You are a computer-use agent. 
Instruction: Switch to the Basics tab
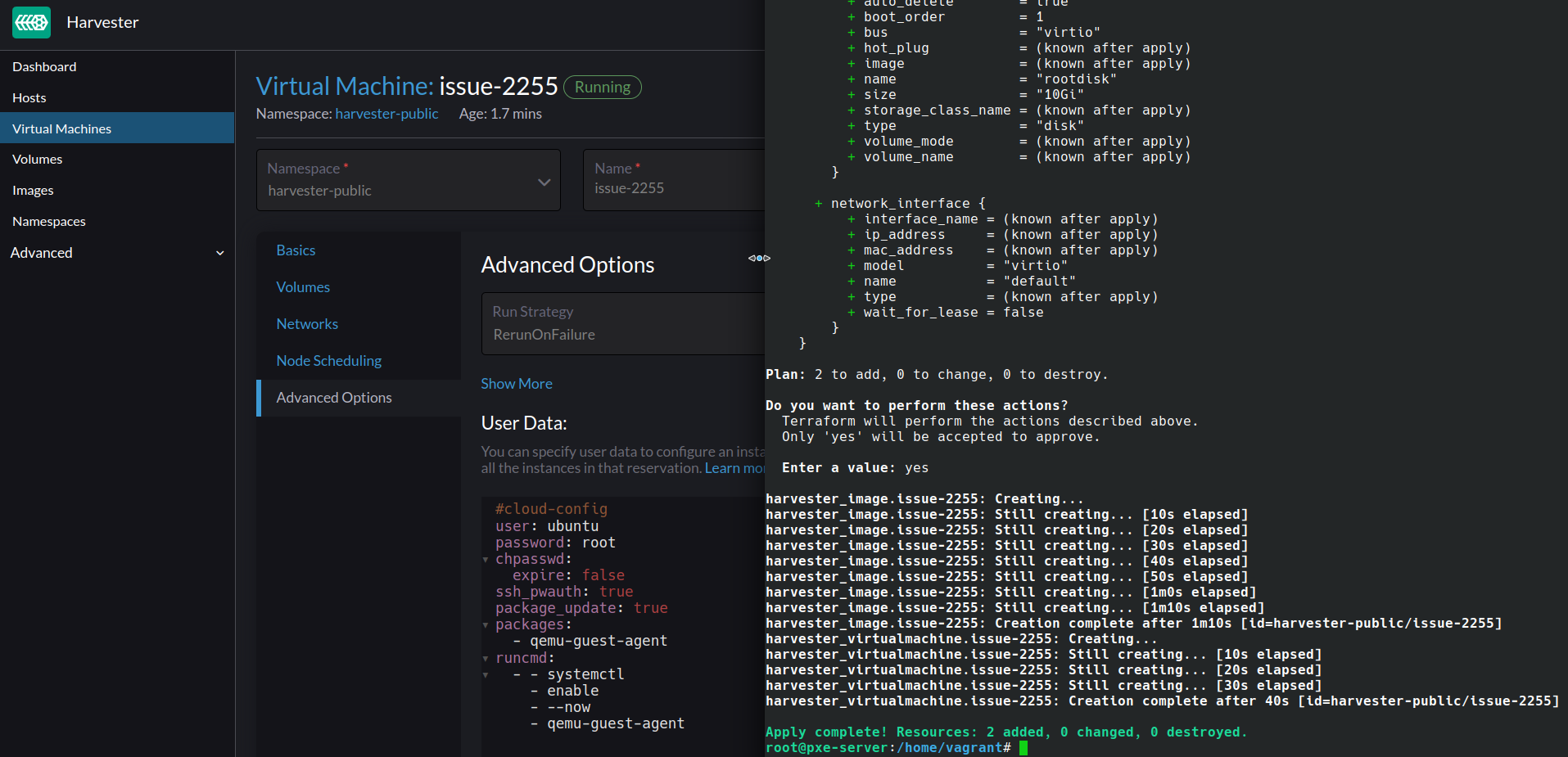click(x=296, y=250)
